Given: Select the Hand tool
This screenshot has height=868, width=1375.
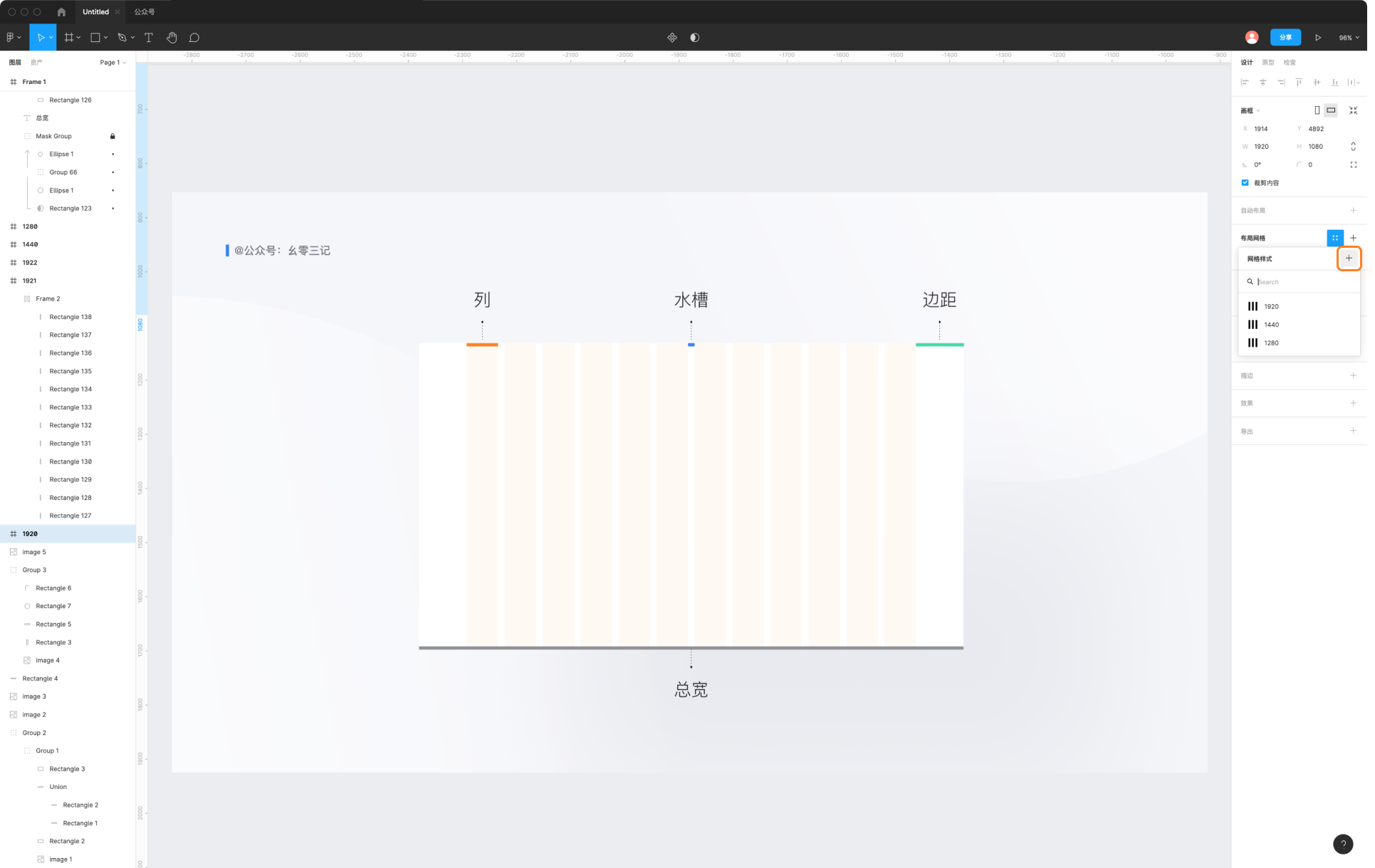Looking at the screenshot, I should (x=172, y=37).
